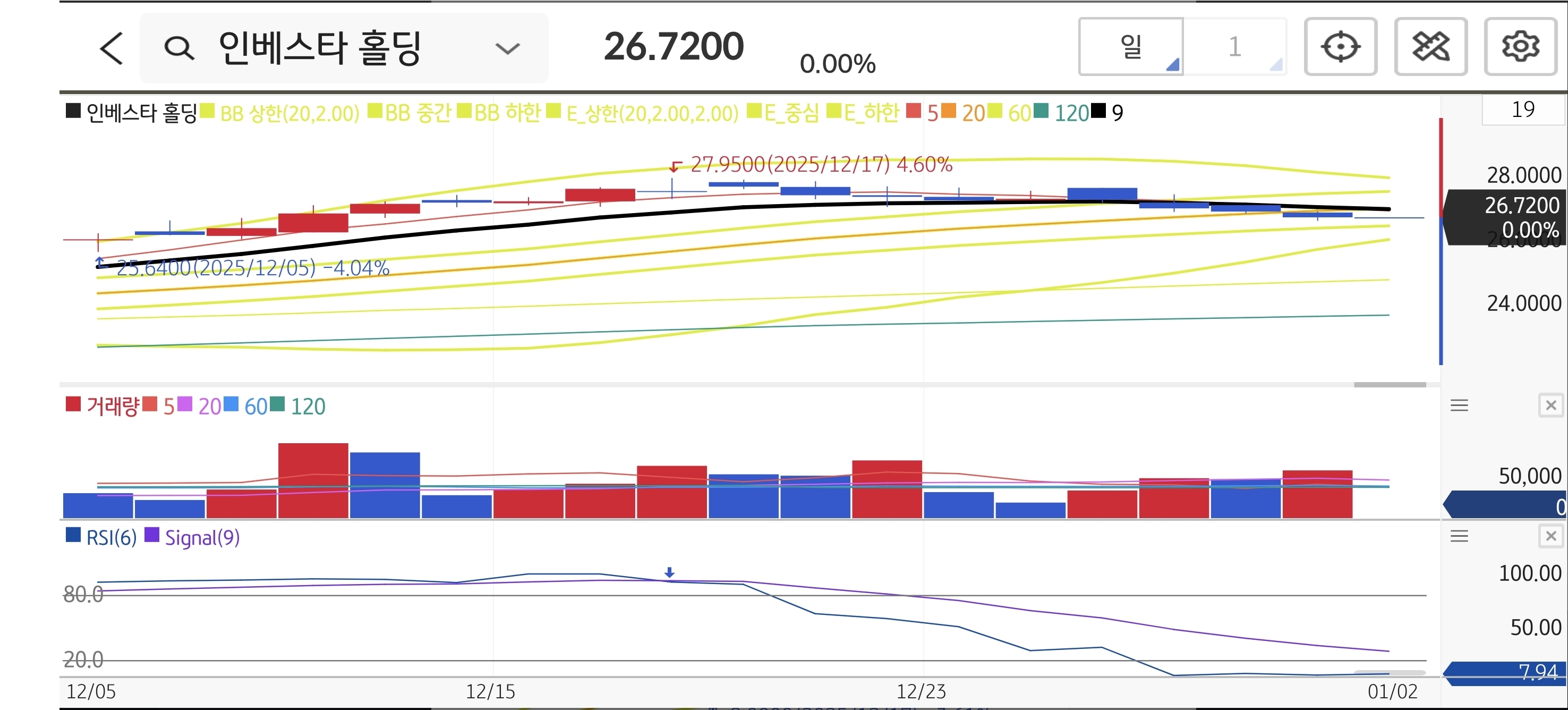Close the volume indicator panel
The width and height of the screenshot is (1568, 710).
coord(1550,405)
